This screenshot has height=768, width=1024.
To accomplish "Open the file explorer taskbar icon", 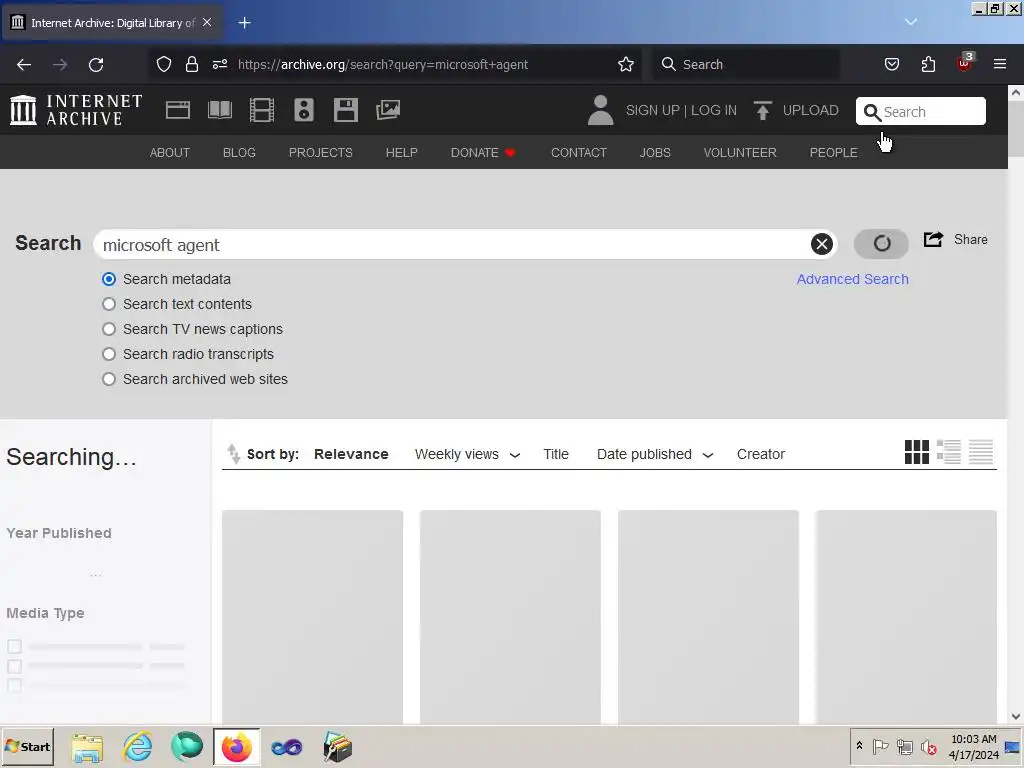I will click(x=88, y=747).
